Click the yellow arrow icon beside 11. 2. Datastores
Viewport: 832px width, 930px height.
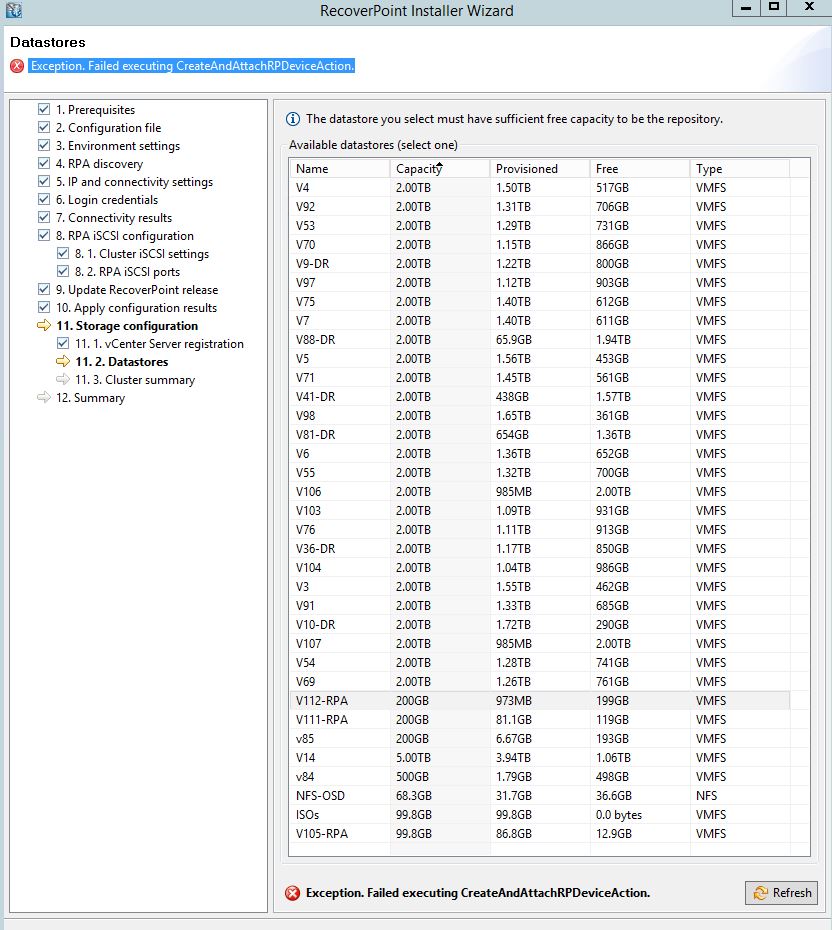[63, 361]
